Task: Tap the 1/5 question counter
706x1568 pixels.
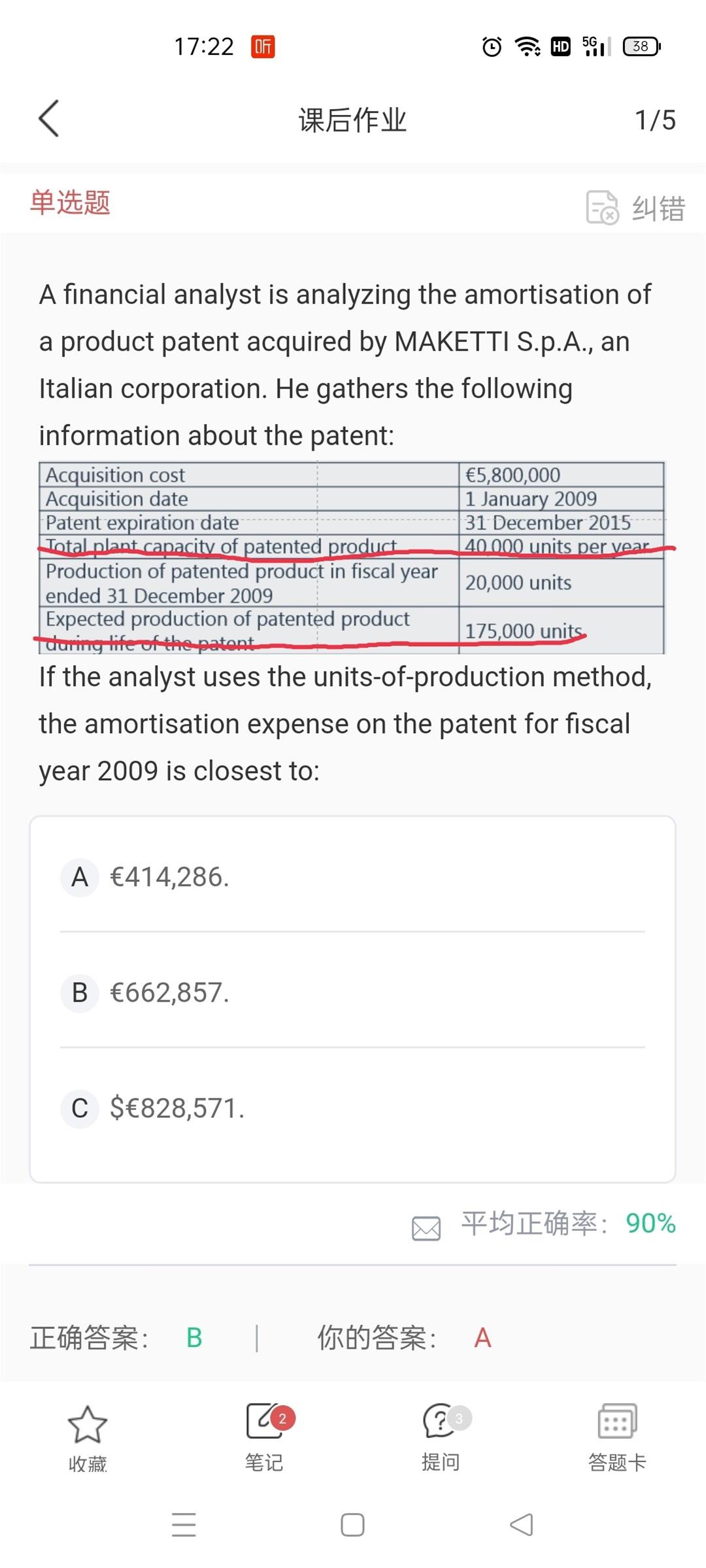Action: [655, 120]
